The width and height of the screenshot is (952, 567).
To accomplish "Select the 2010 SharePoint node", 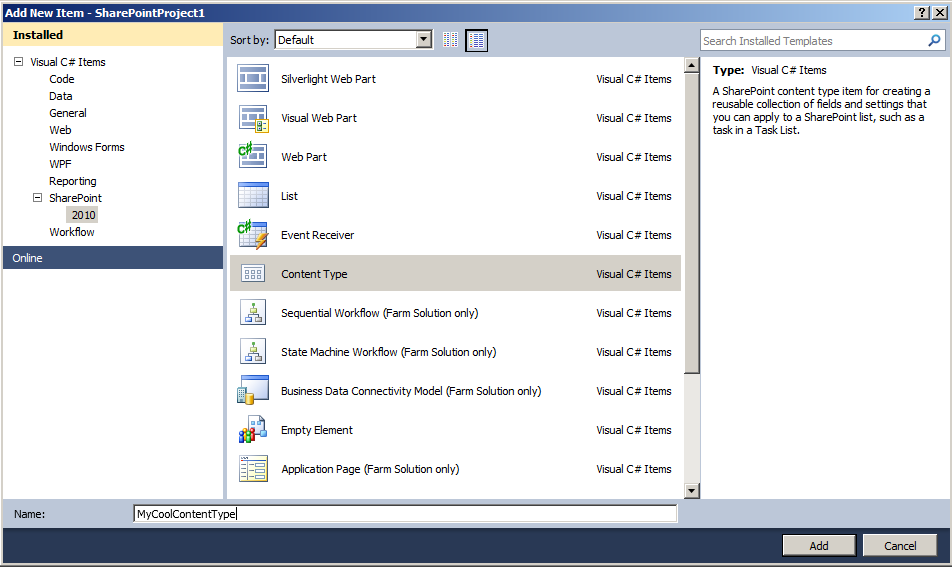I will (x=83, y=215).
